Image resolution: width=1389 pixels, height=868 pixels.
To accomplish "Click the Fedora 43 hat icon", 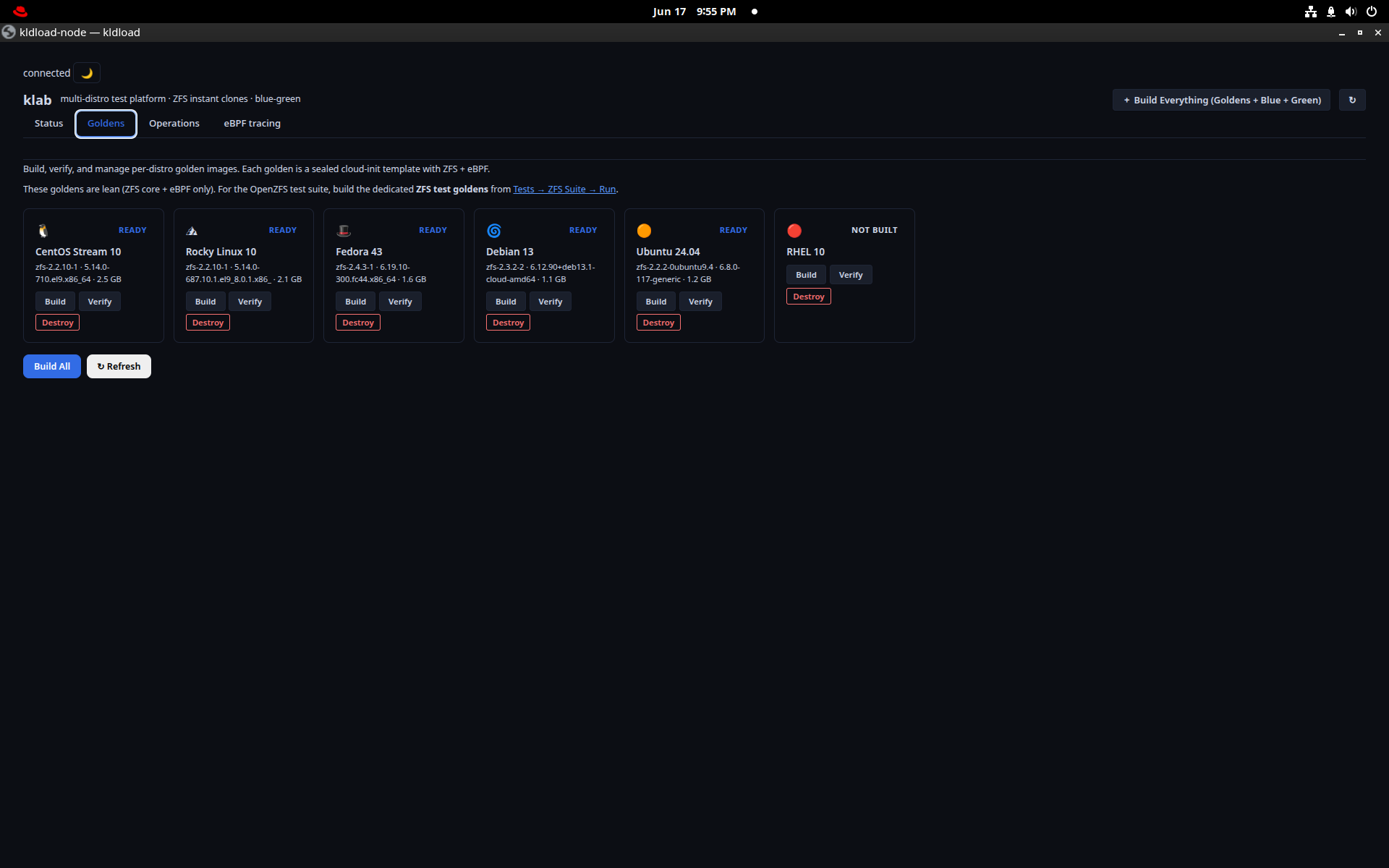I will [x=344, y=231].
